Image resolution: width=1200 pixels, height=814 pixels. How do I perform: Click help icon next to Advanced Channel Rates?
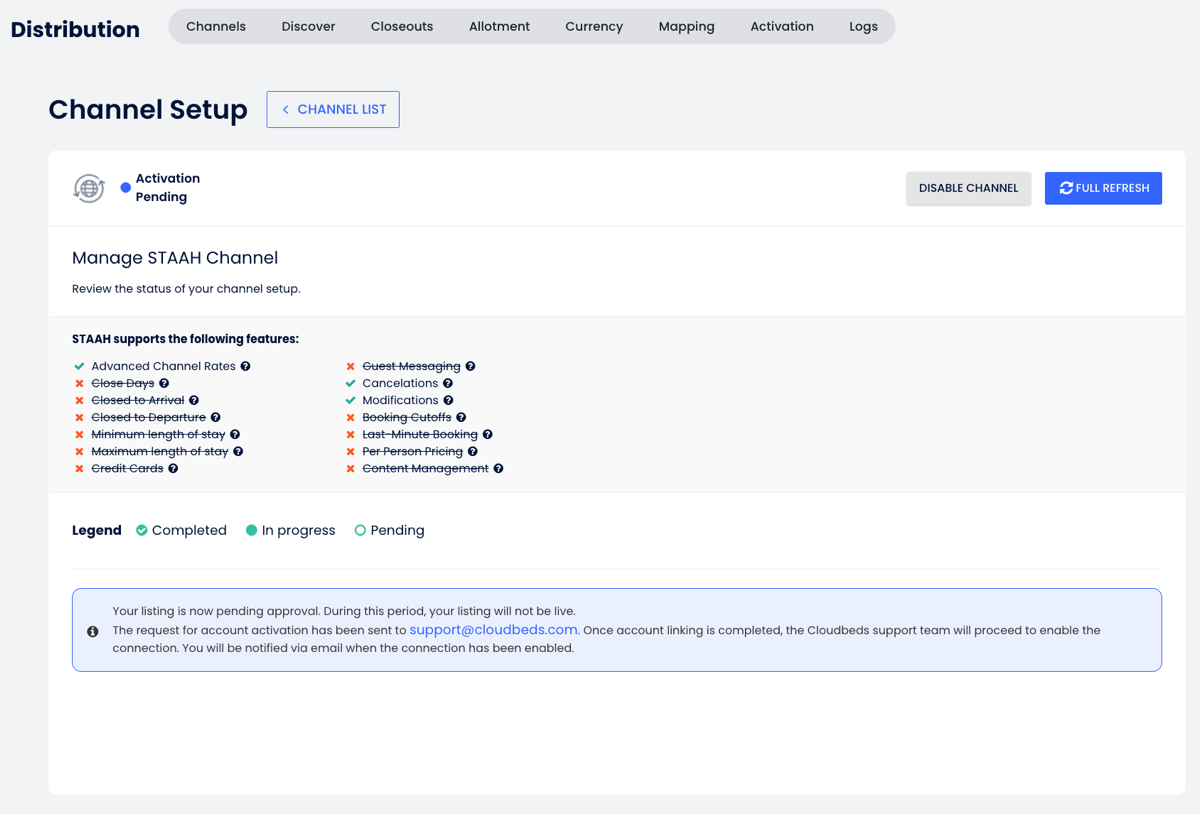click(245, 367)
